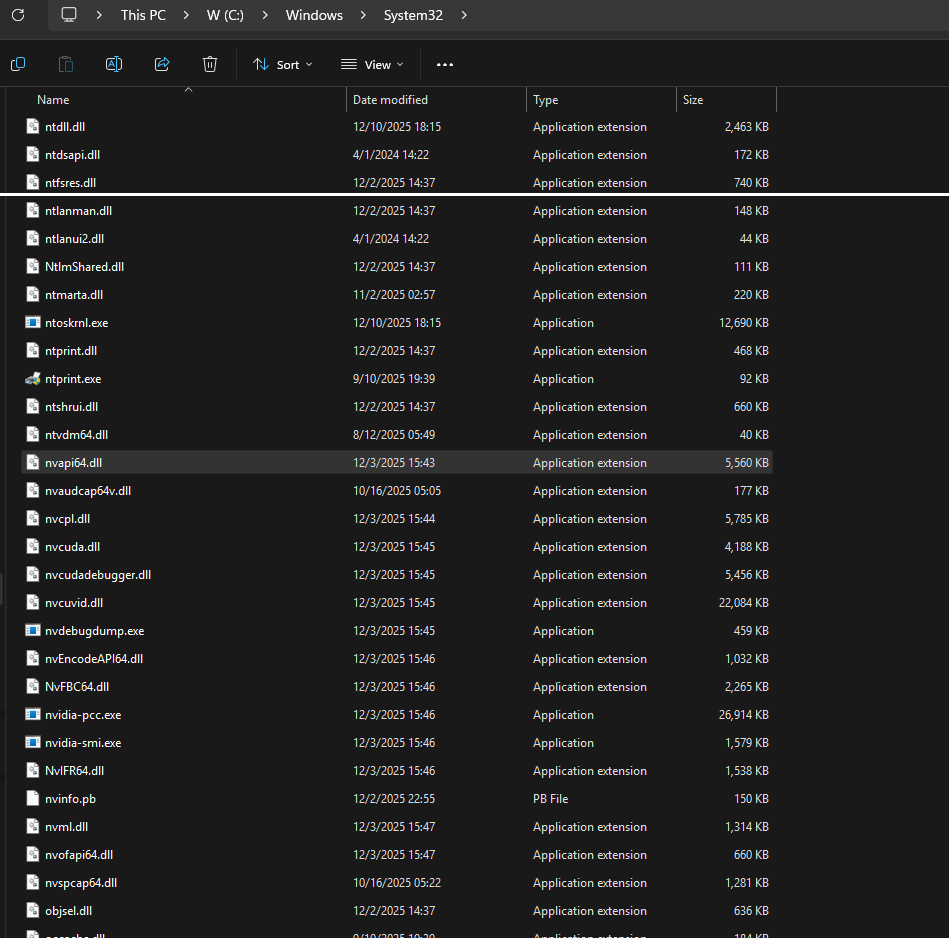The image size is (949, 938).
Task: Select the NvFBC64.dll file icon
Action: [33, 687]
